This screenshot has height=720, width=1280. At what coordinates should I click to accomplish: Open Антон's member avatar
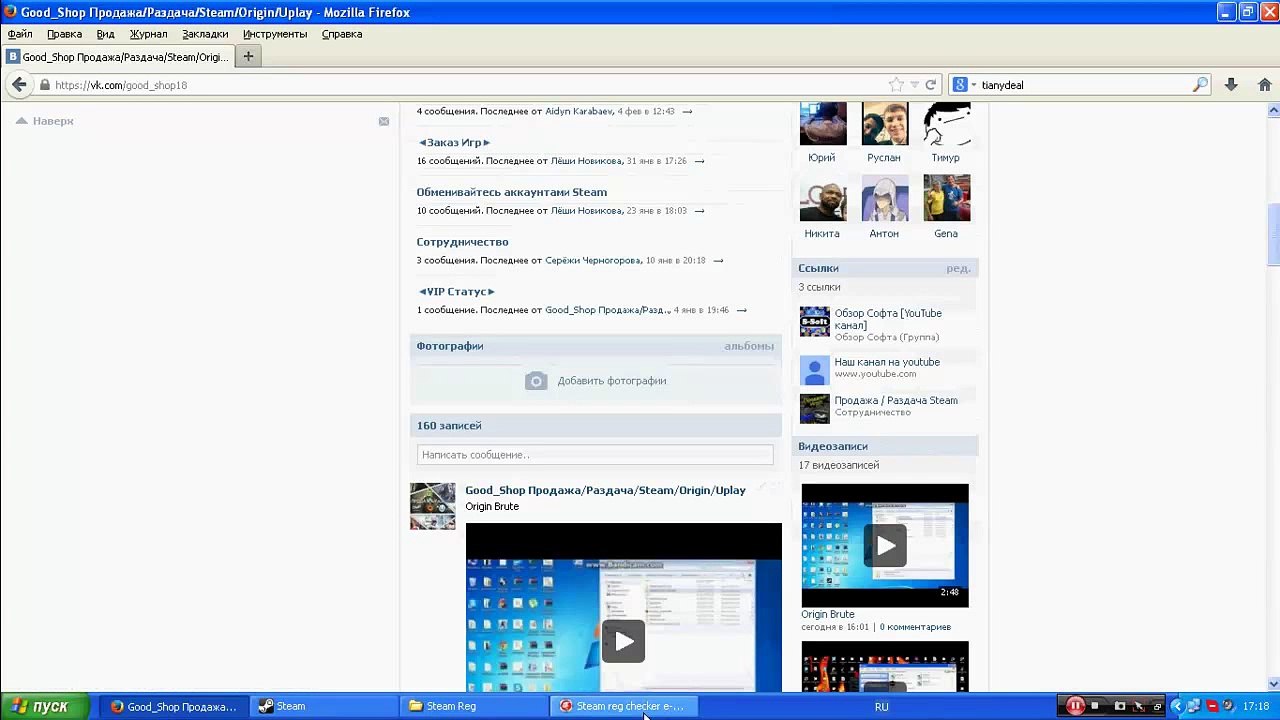coord(885,198)
